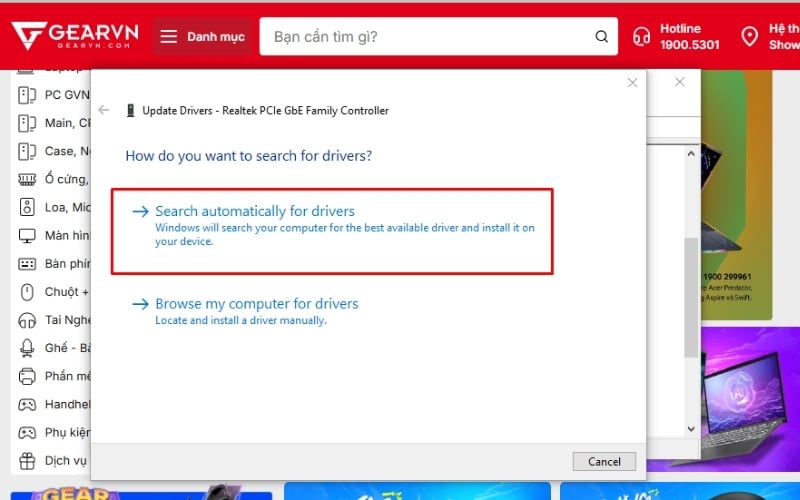
Task: Click the PC GVN menu label
Action: pos(67,95)
